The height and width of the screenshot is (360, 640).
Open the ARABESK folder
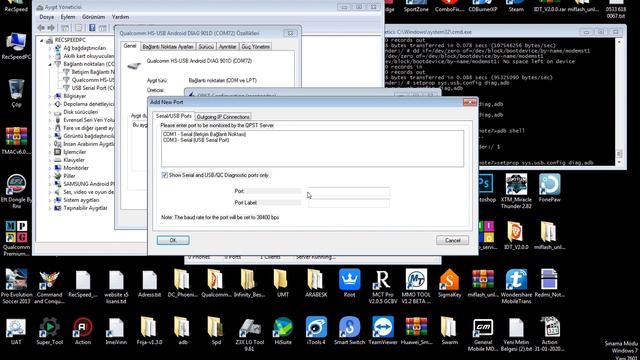[316, 282]
